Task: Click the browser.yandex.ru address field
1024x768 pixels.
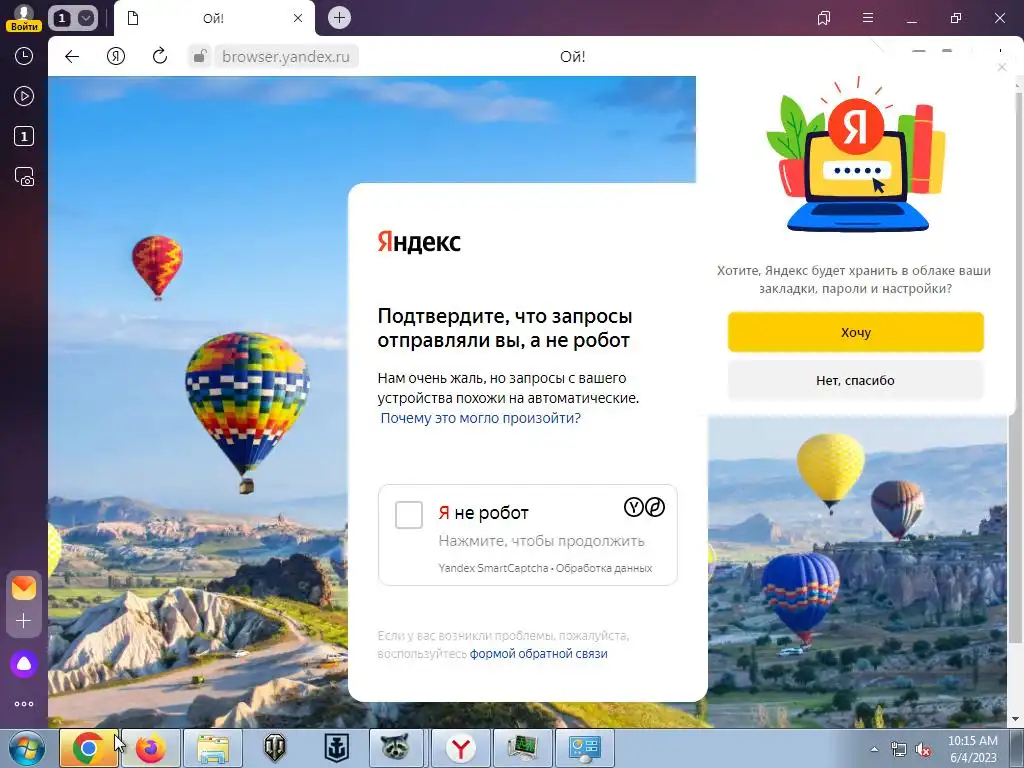Action: [x=286, y=57]
